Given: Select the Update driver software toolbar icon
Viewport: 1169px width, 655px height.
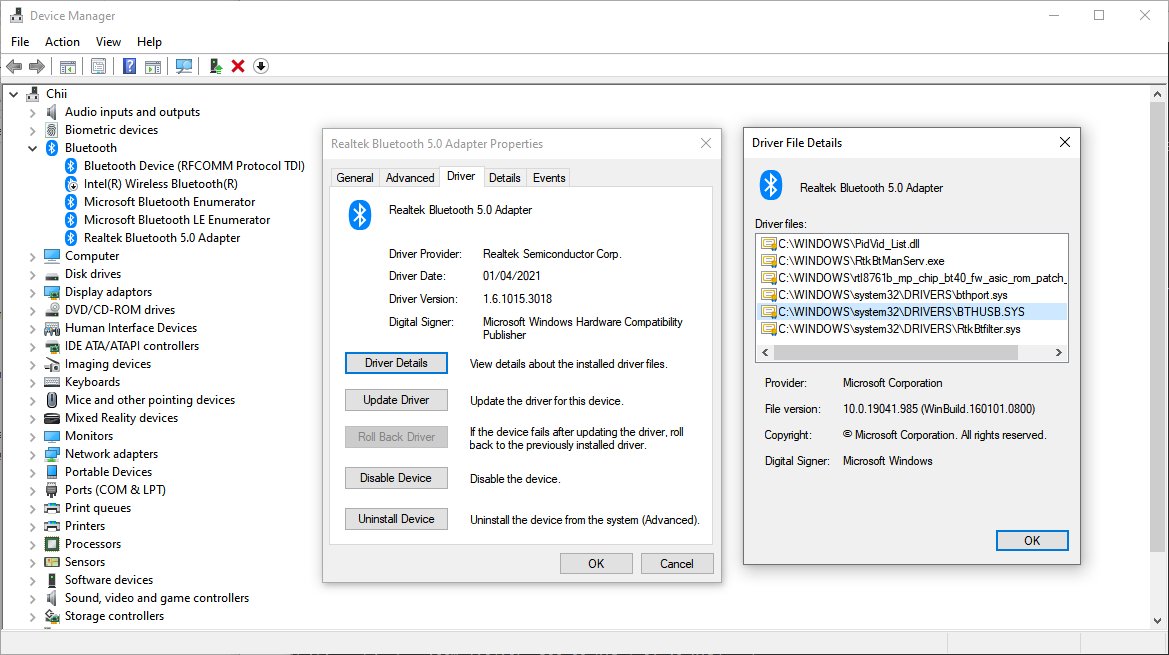Looking at the screenshot, I should (216, 66).
